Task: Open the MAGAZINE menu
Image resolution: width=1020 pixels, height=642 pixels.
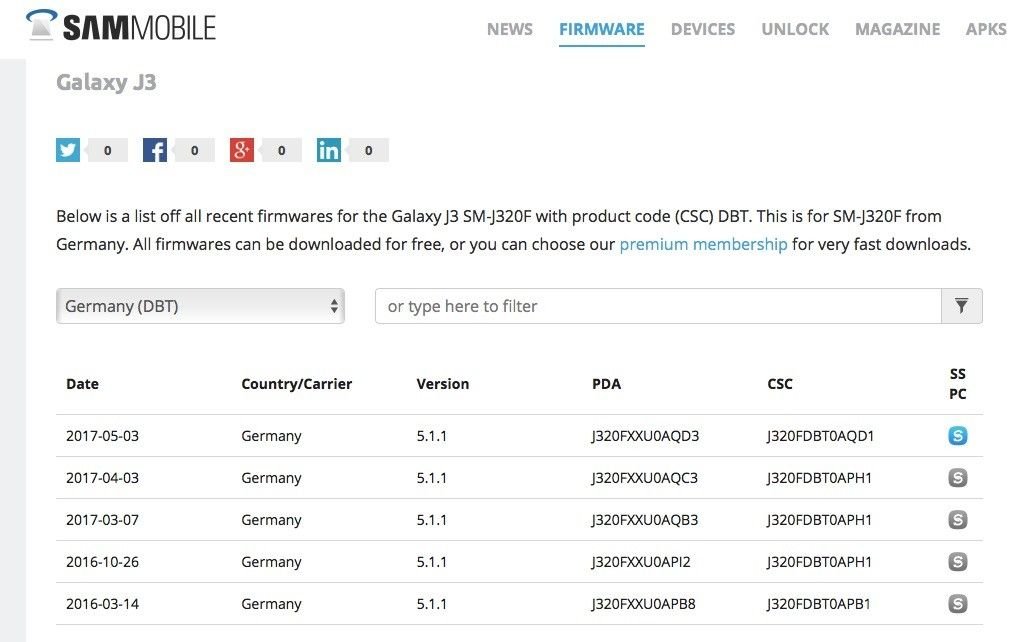Action: click(897, 29)
